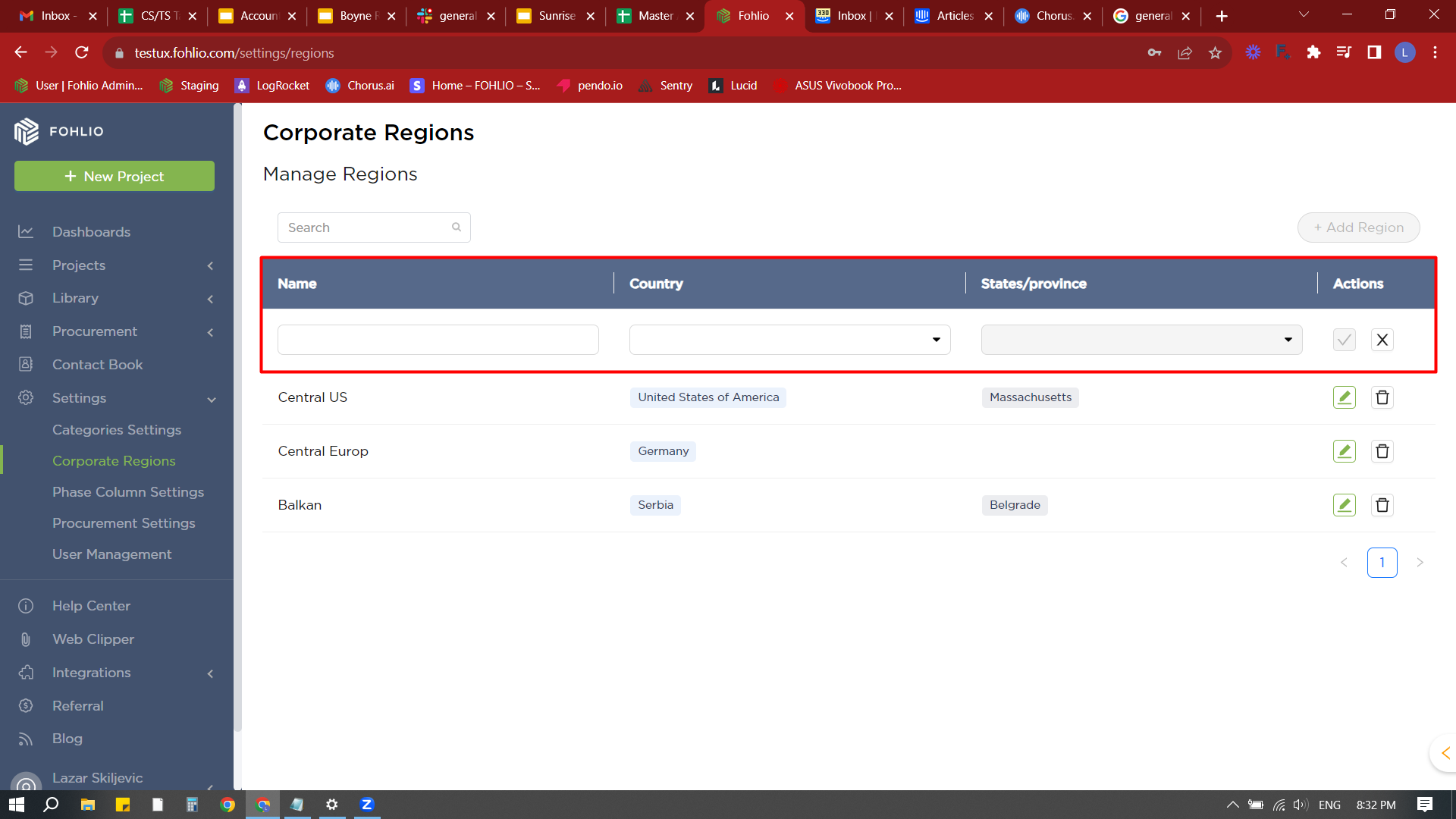Click edit pencil icon for Central Europ
Image resolution: width=1456 pixels, height=819 pixels.
coord(1344,451)
